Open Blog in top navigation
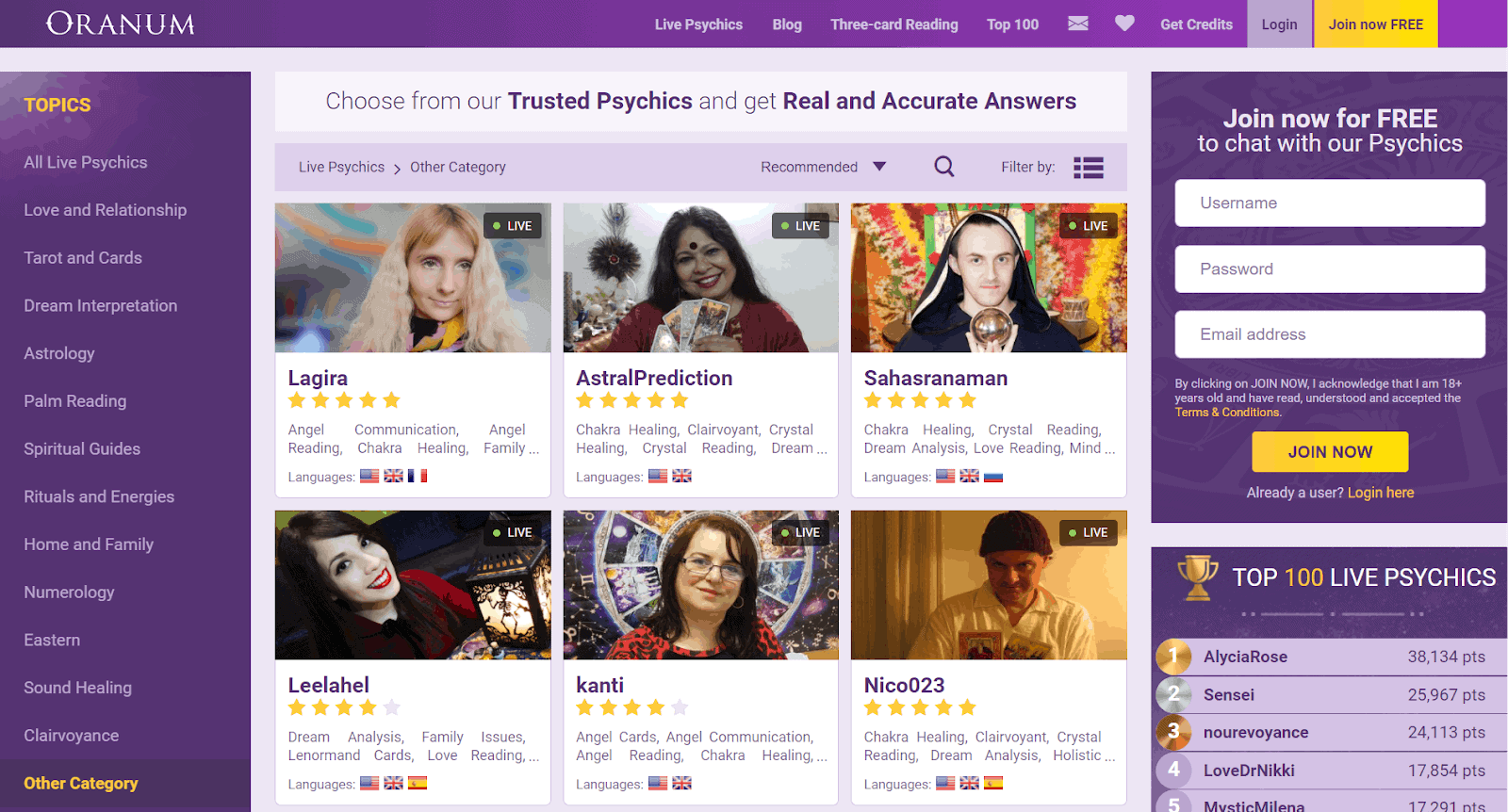Image resolution: width=1508 pixels, height=812 pixels. coord(787,24)
